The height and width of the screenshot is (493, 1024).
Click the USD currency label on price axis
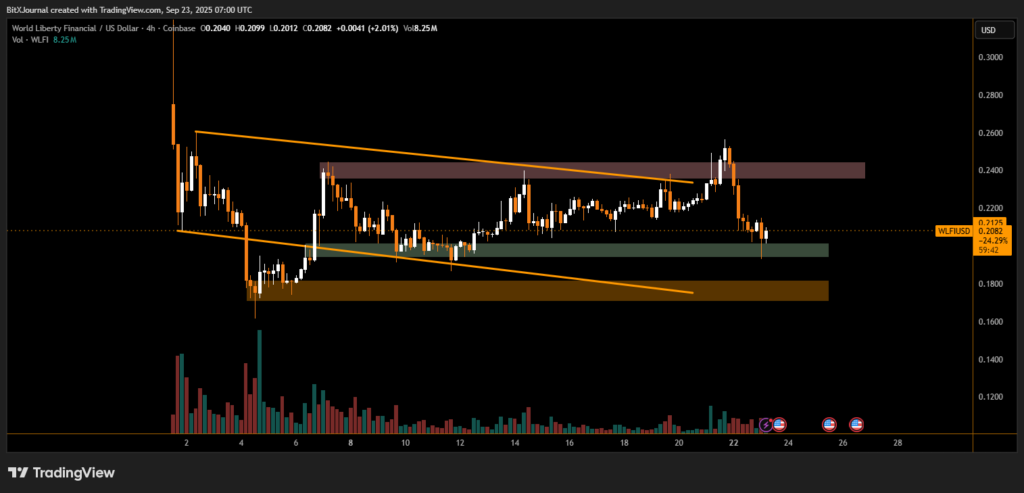[988, 30]
